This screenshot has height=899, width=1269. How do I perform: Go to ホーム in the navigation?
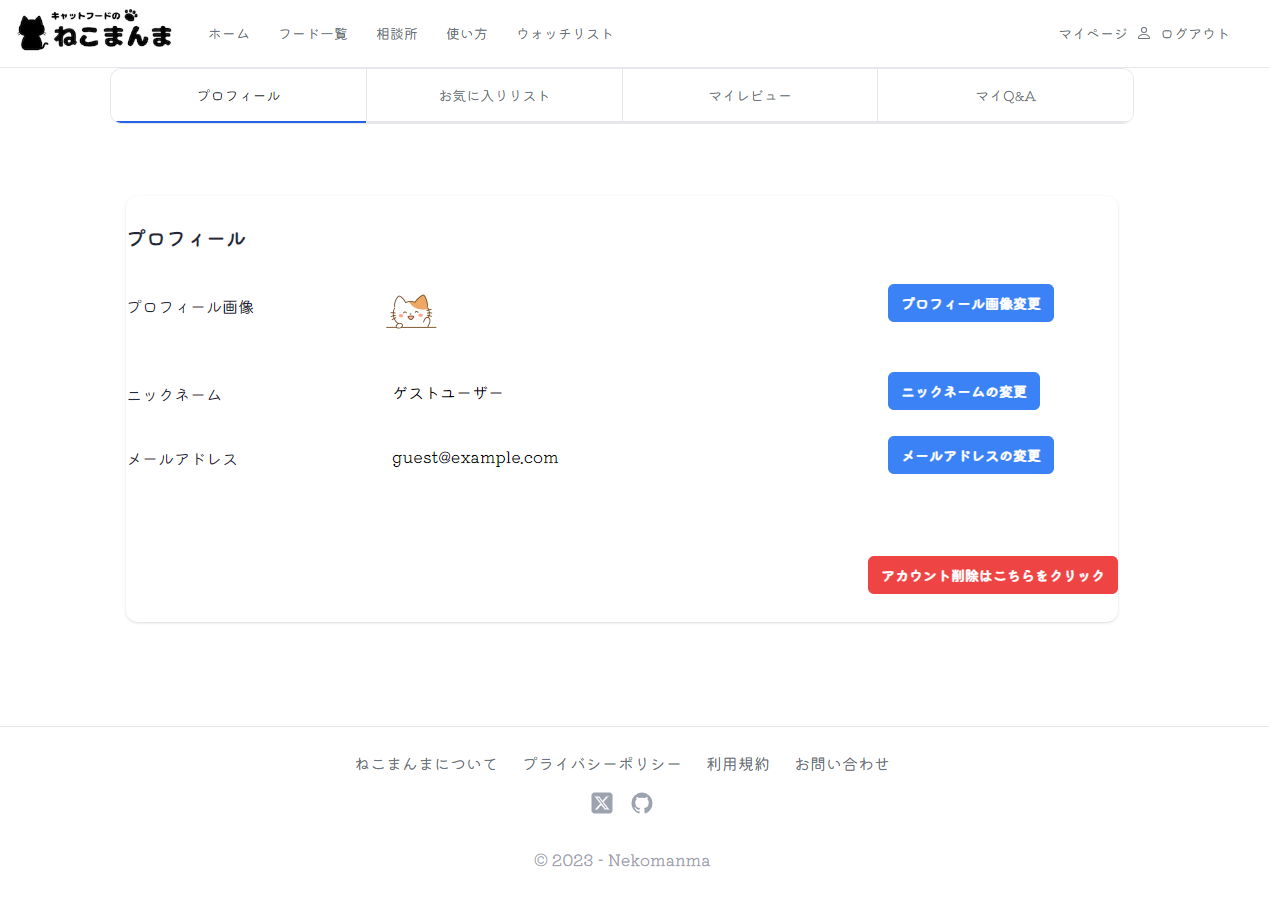pos(229,33)
